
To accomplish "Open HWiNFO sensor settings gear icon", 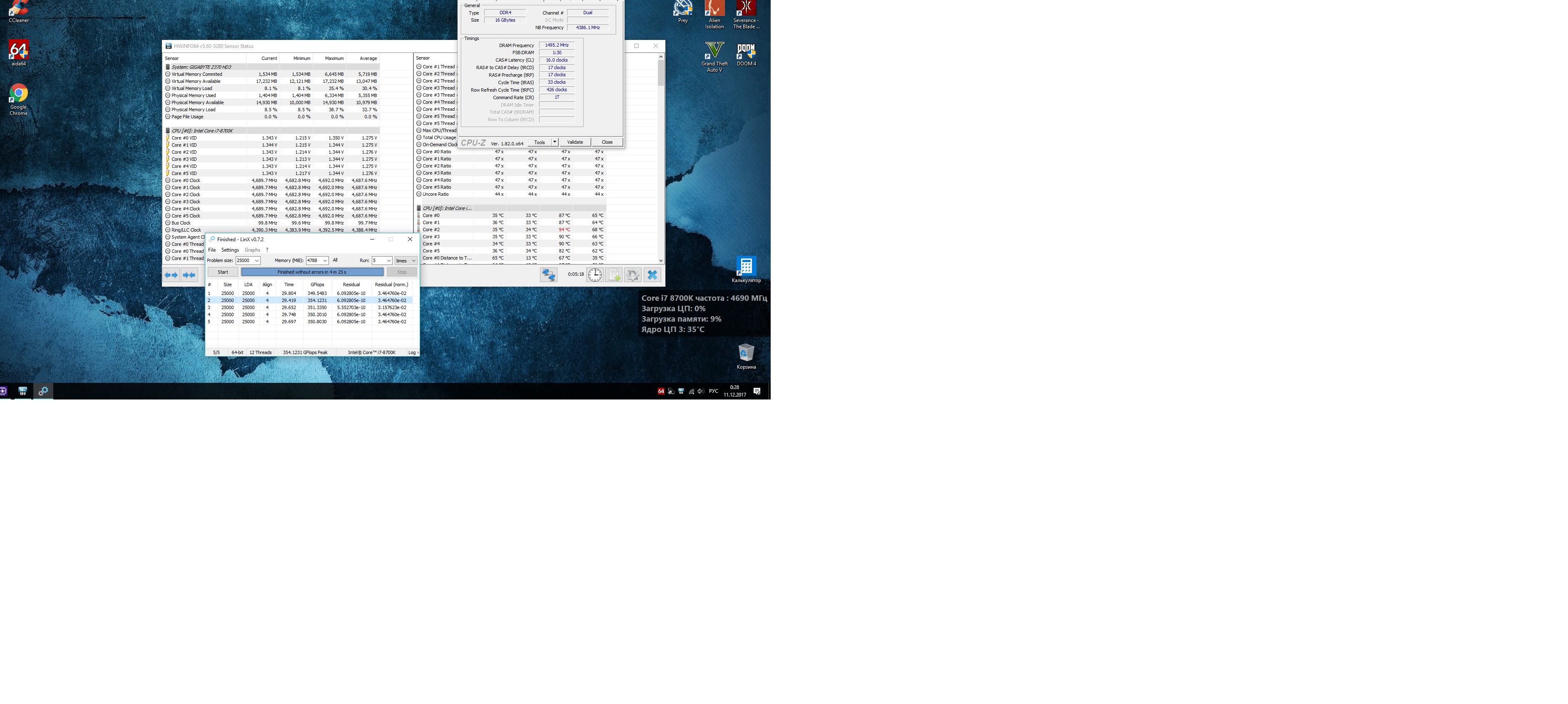I will pyautogui.click(x=632, y=275).
